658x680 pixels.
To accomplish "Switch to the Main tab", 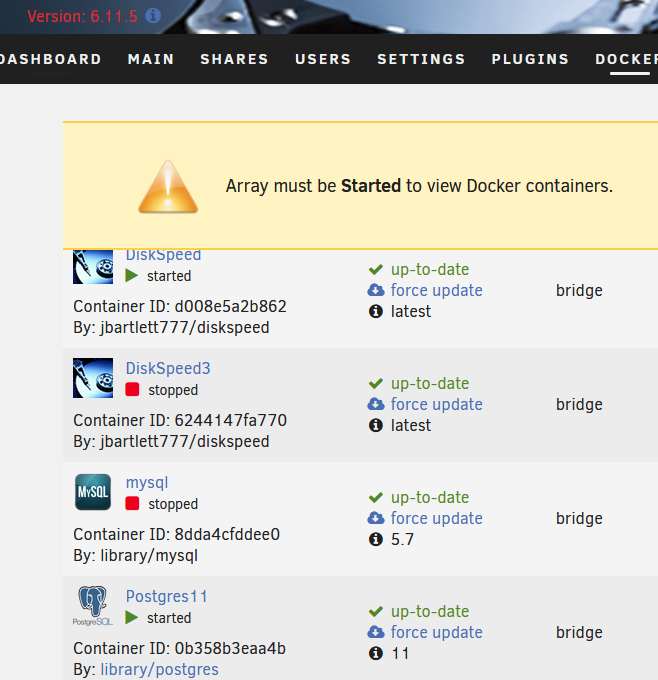I will (x=151, y=59).
